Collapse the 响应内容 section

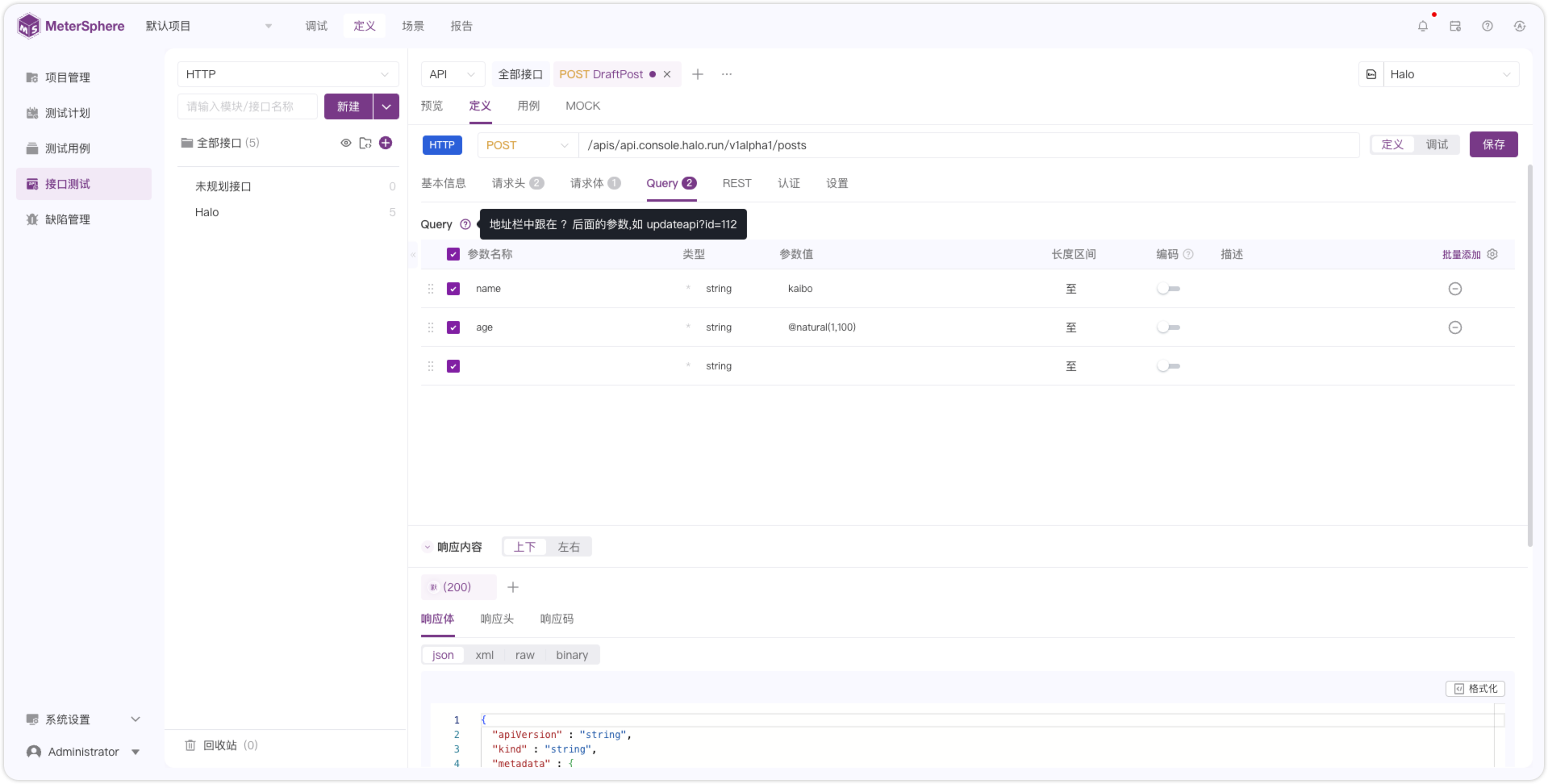coord(428,547)
